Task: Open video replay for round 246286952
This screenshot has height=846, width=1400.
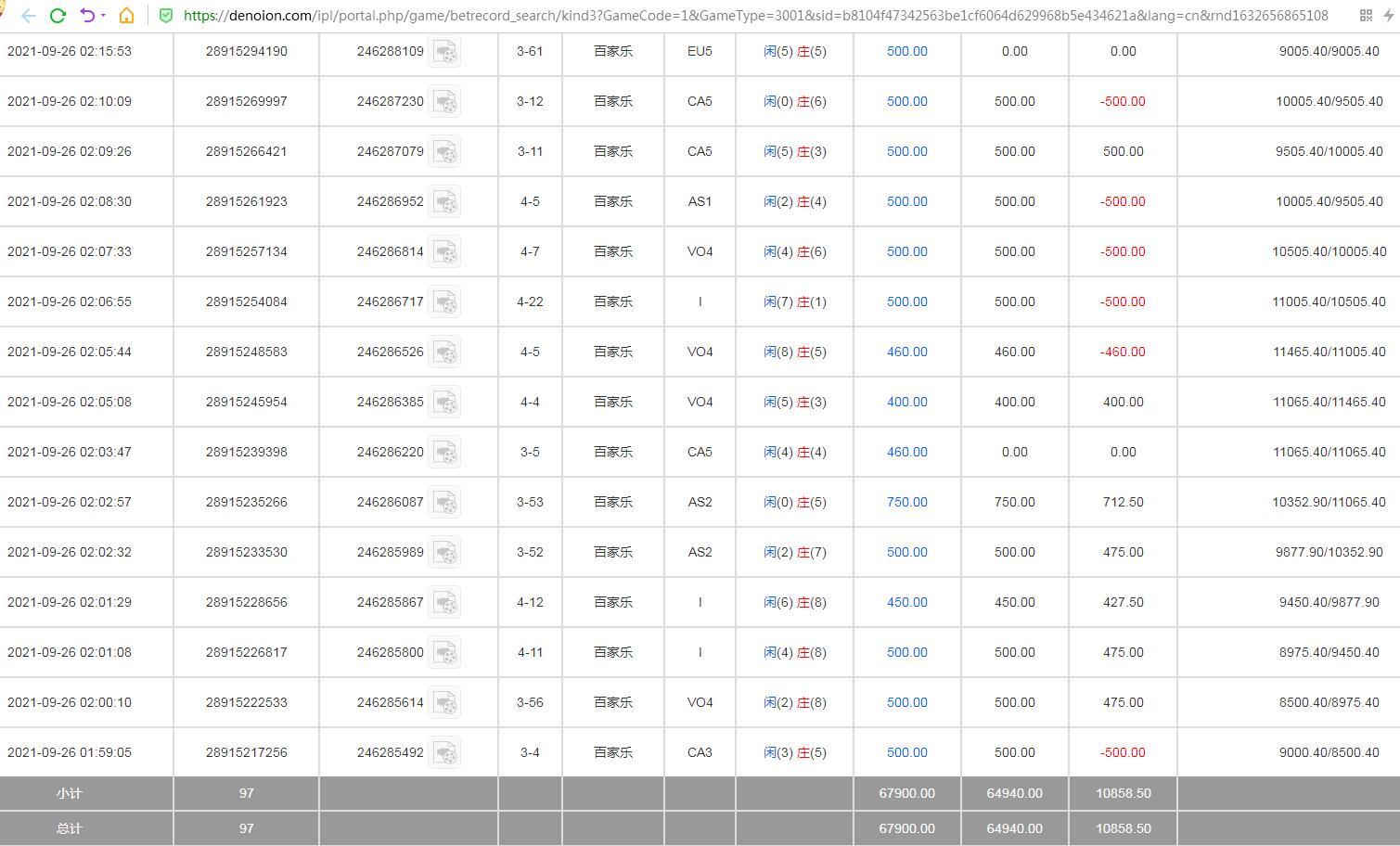Action: [445, 202]
